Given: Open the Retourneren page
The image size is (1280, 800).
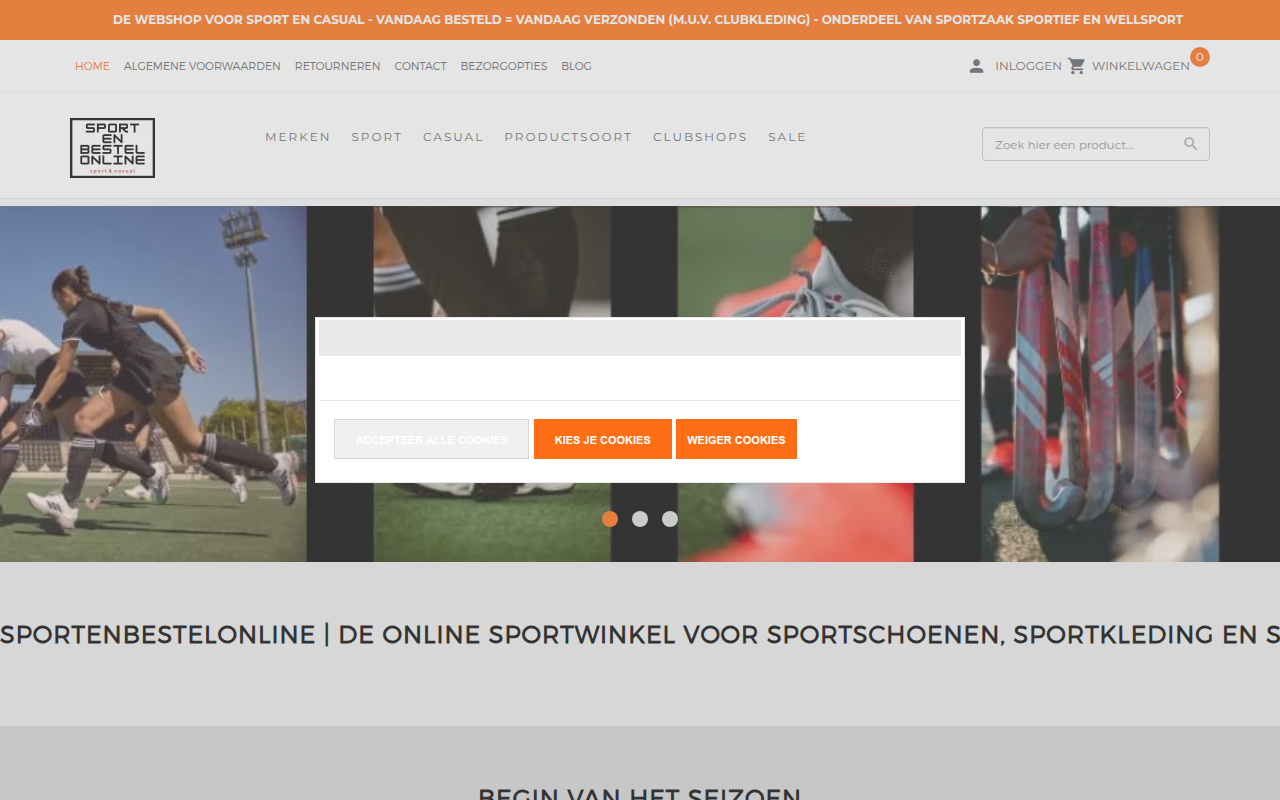Looking at the screenshot, I should tap(337, 66).
